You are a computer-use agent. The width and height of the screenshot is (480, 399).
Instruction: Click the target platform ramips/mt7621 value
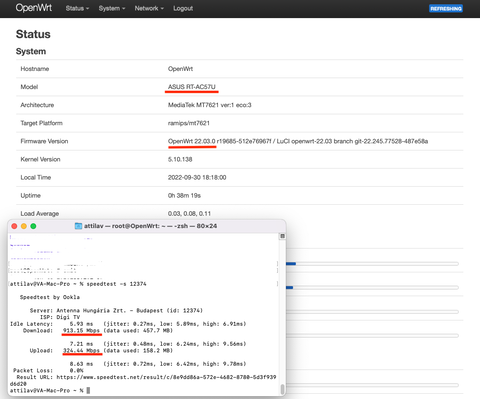pyautogui.click(x=189, y=123)
